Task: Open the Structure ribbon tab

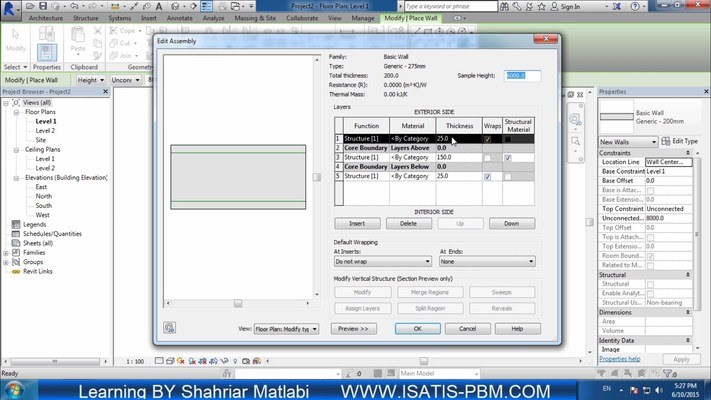Action: [x=86, y=18]
